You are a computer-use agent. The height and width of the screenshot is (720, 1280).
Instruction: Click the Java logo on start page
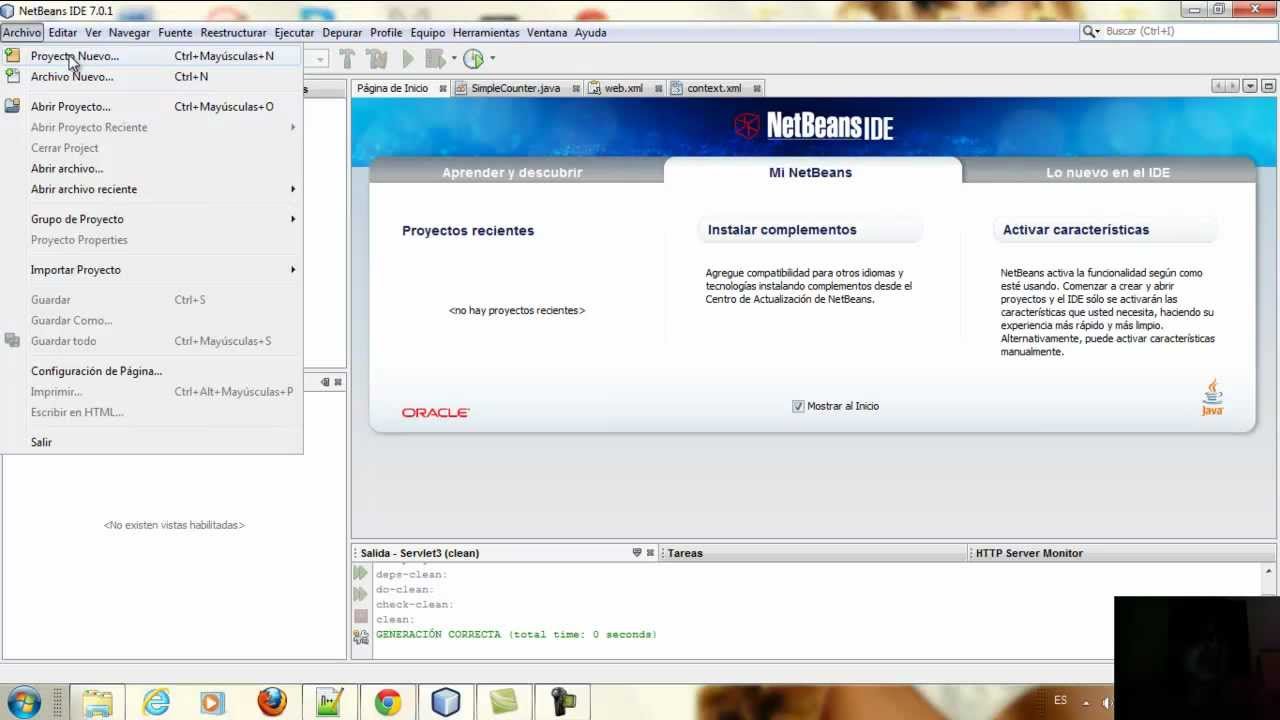click(x=1213, y=398)
